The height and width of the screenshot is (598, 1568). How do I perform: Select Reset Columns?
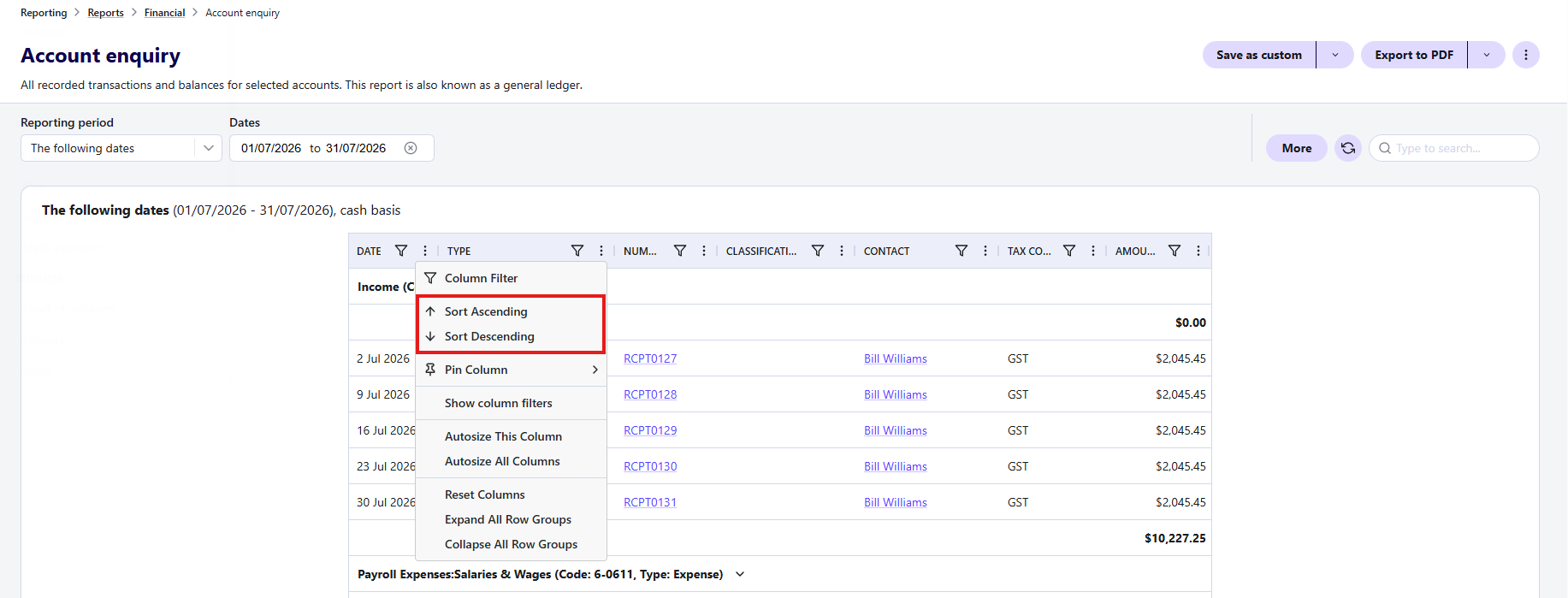tap(512, 494)
